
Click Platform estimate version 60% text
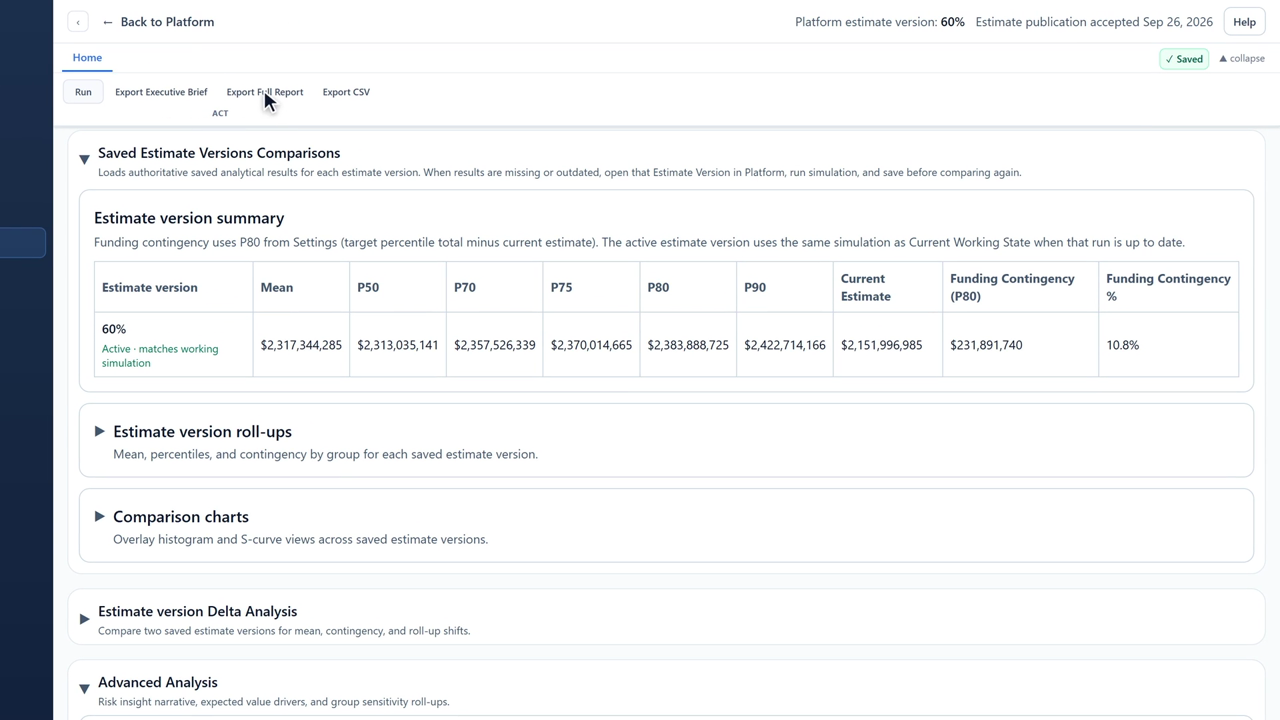880,22
